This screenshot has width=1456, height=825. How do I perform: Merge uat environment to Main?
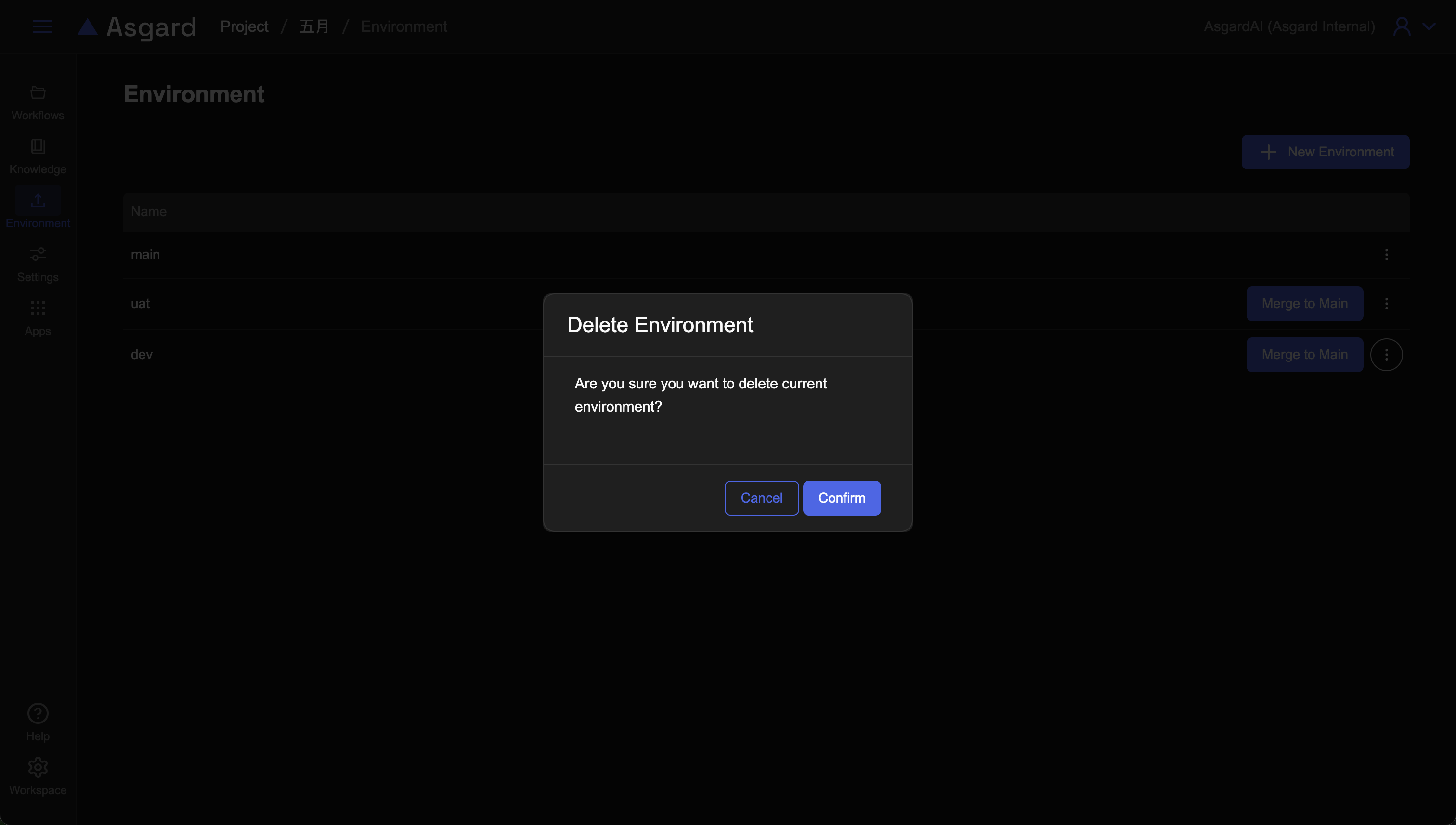[x=1304, y=304]
